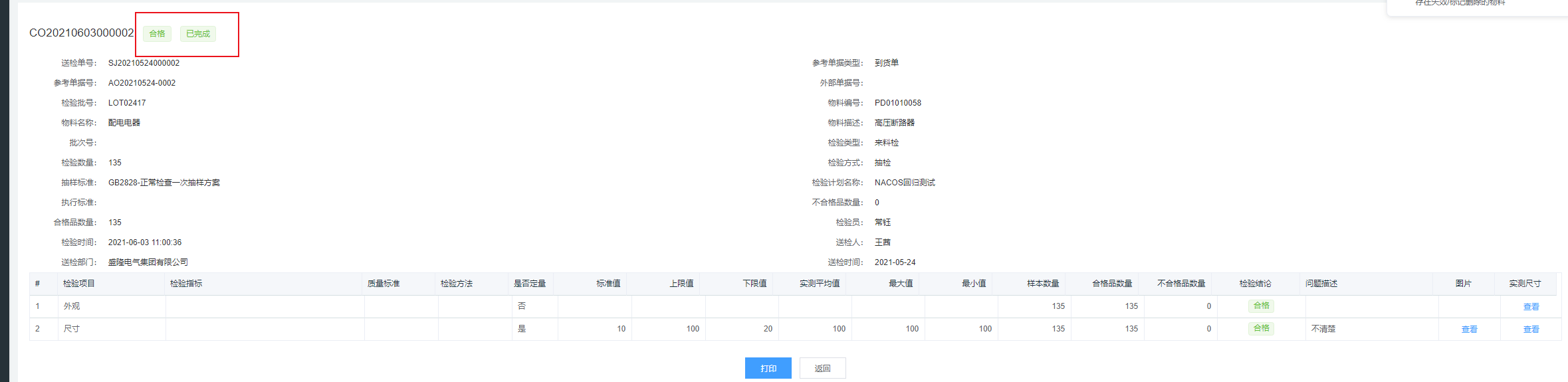Open 查看 image link for 尺寸 row

click(1469, 330)
